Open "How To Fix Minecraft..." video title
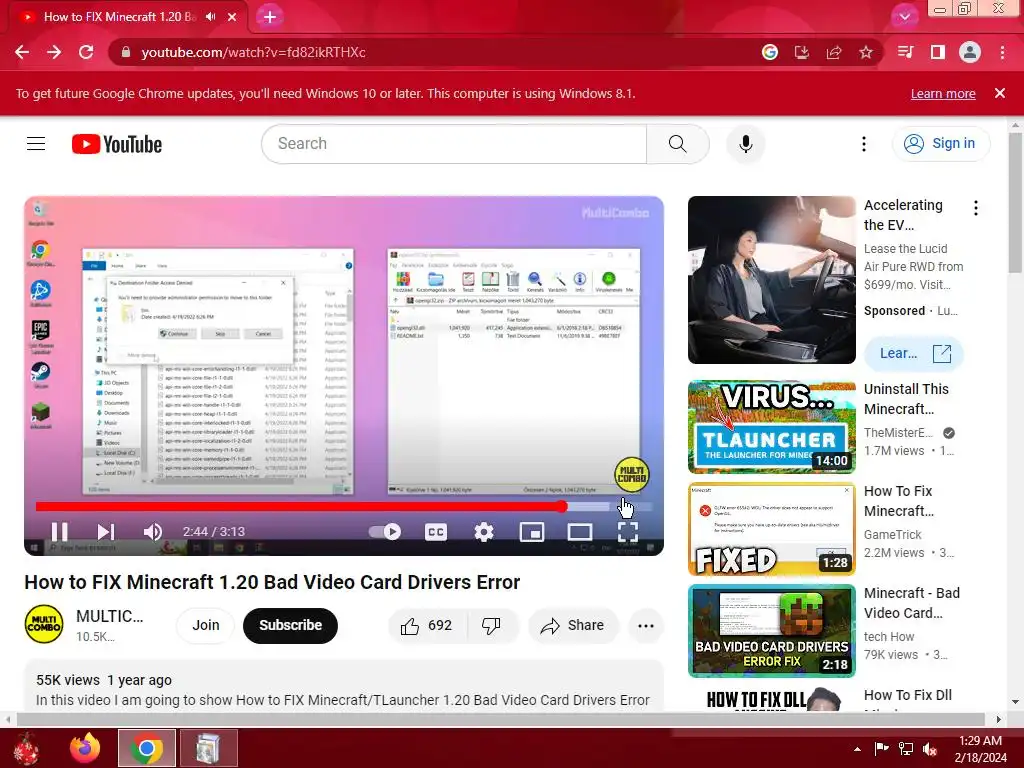 tap(898, 501)
